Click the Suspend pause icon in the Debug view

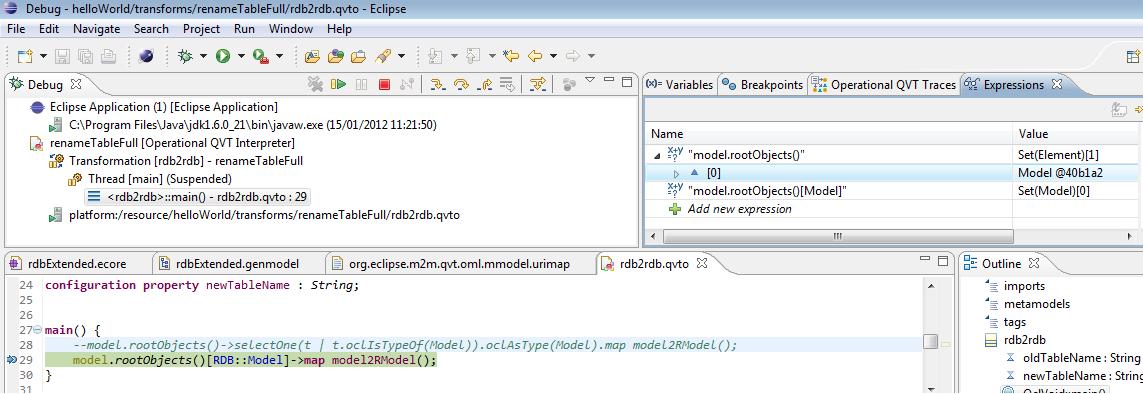click(361, 84)
